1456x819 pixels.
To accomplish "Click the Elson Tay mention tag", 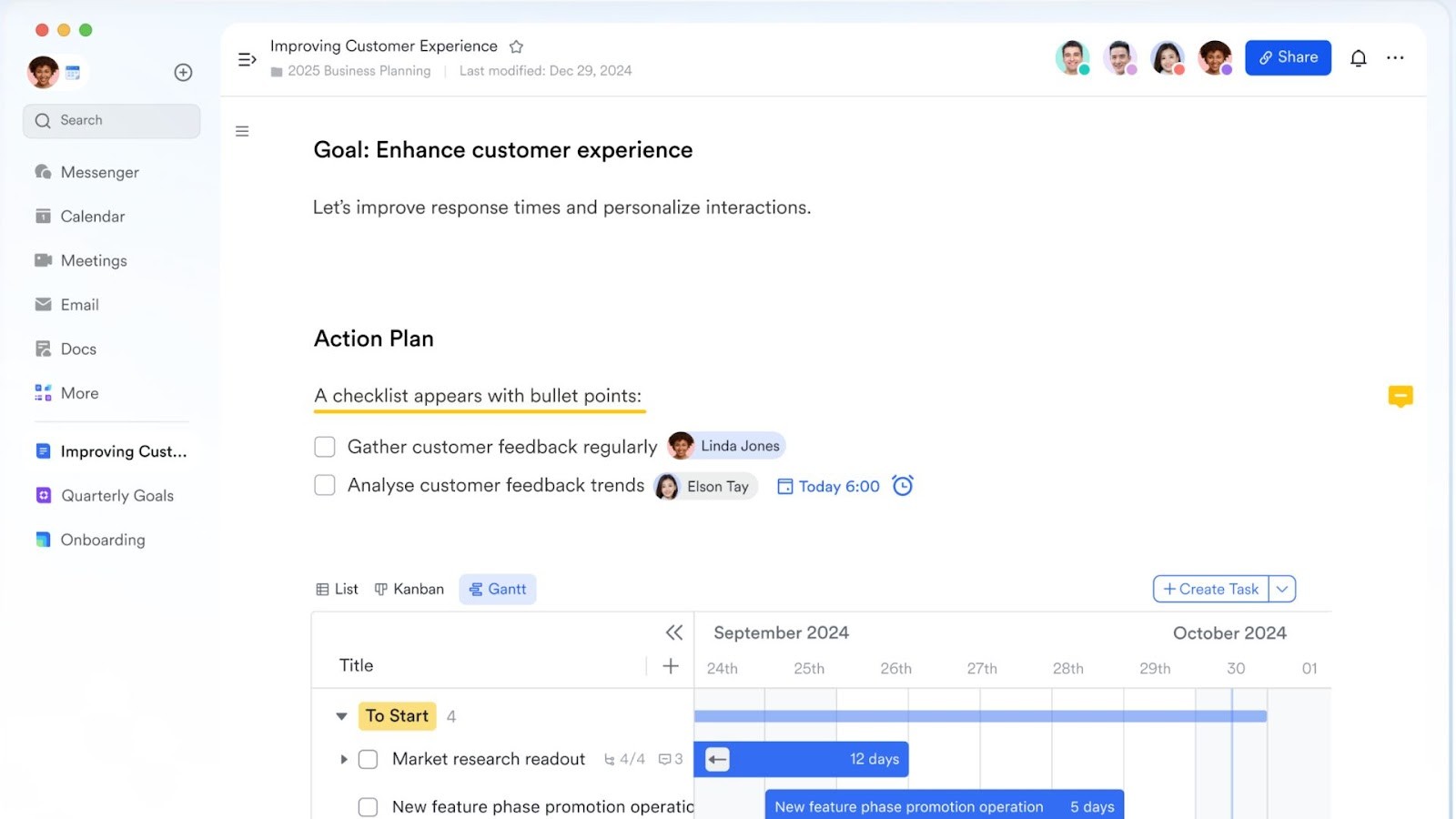I will tap(706, 486).
